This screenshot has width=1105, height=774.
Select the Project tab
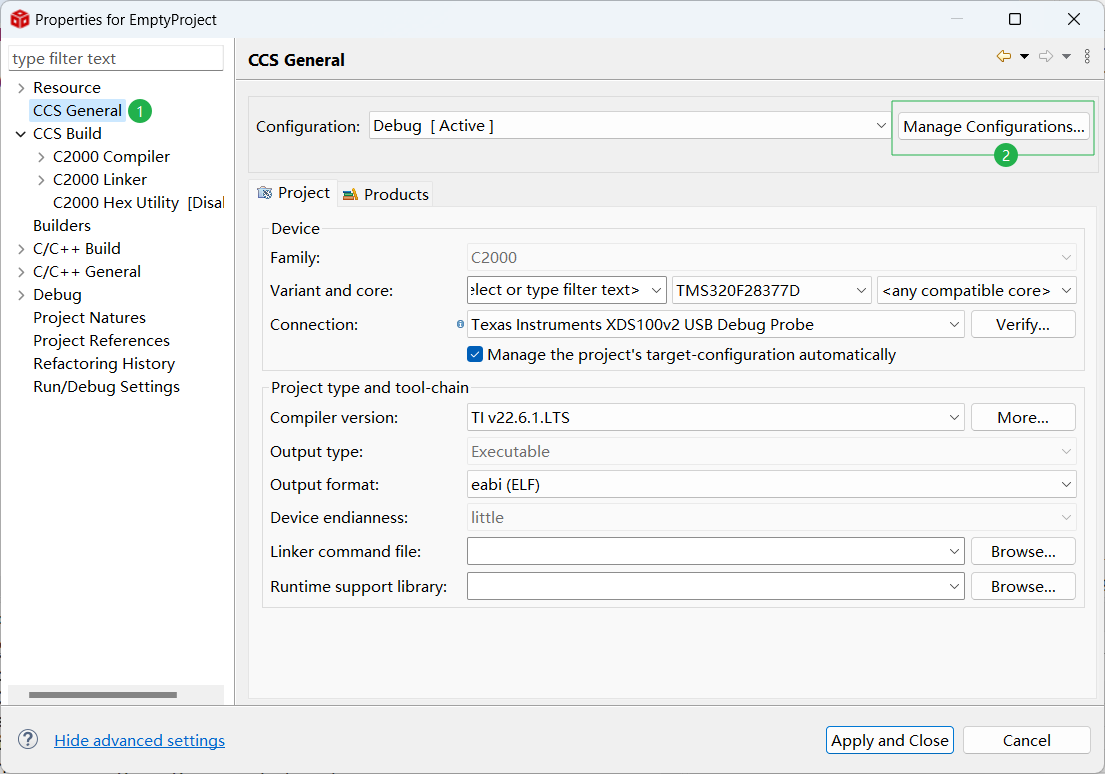(294, 193)
